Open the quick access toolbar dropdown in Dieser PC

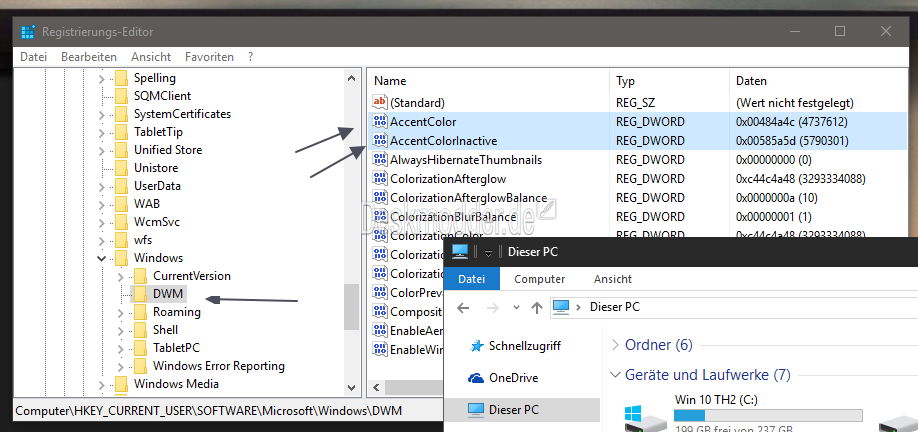[x=488, y=252]
